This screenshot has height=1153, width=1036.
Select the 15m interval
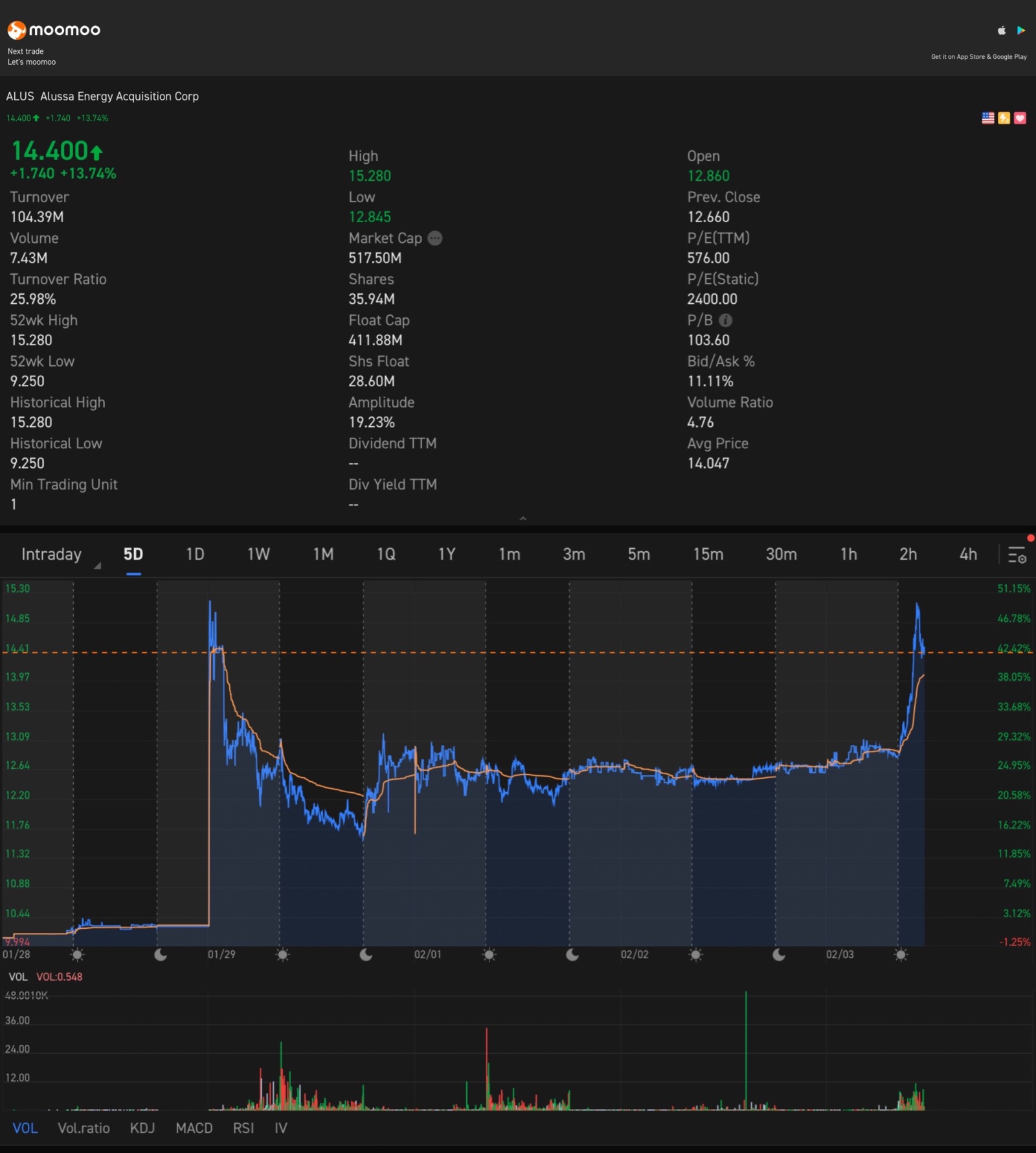point(708,554)
